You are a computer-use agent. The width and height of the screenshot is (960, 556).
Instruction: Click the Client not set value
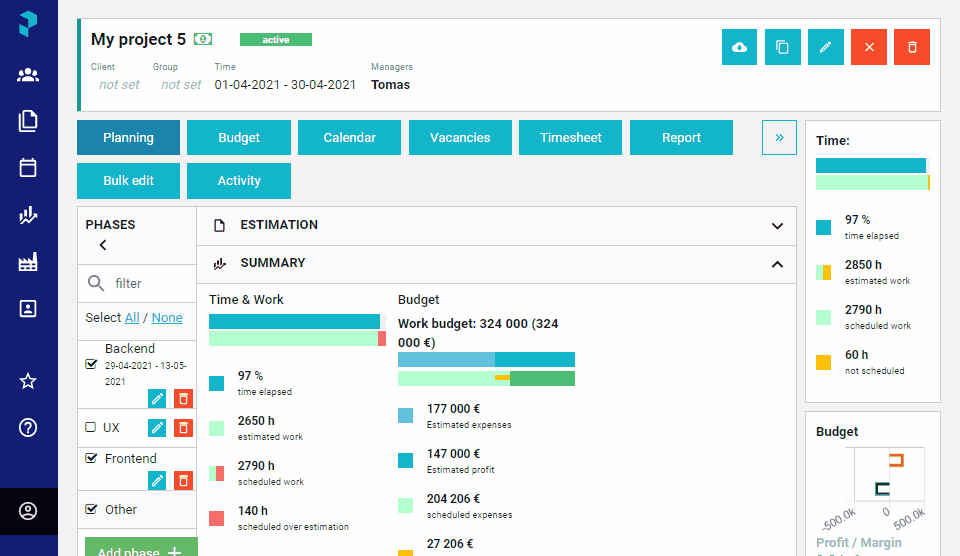(x=119, y=85)
